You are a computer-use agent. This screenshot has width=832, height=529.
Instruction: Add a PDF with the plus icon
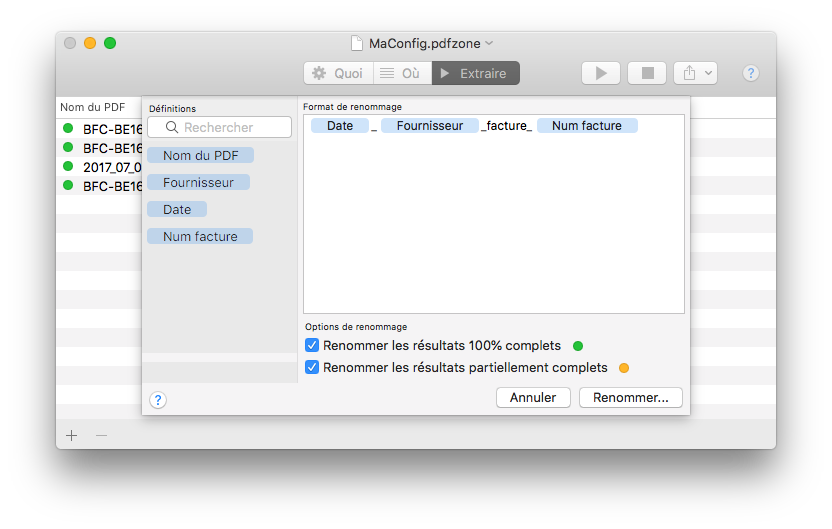pos(71,435)
